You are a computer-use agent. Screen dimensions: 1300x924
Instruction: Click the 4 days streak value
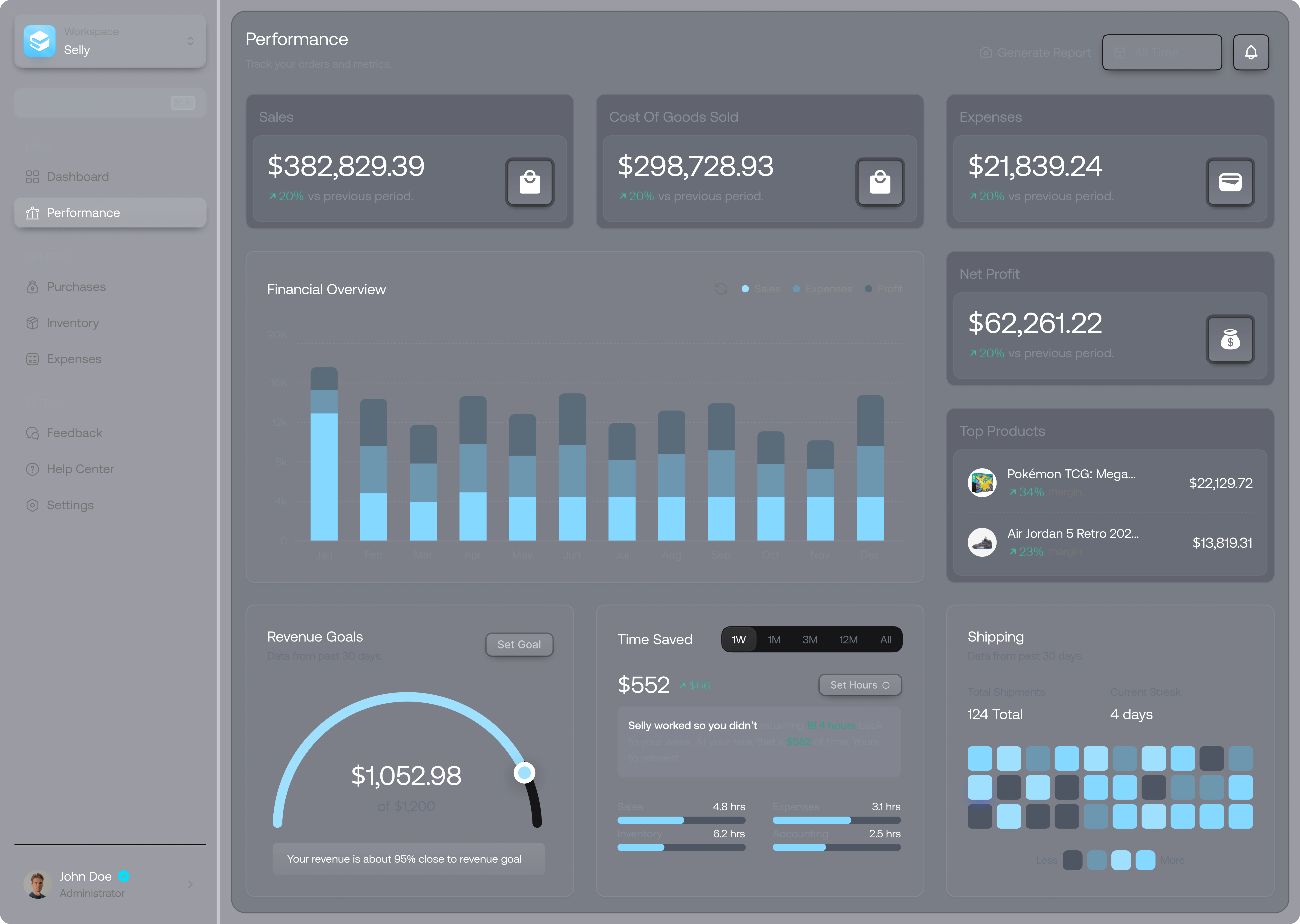coord(1131,715)
